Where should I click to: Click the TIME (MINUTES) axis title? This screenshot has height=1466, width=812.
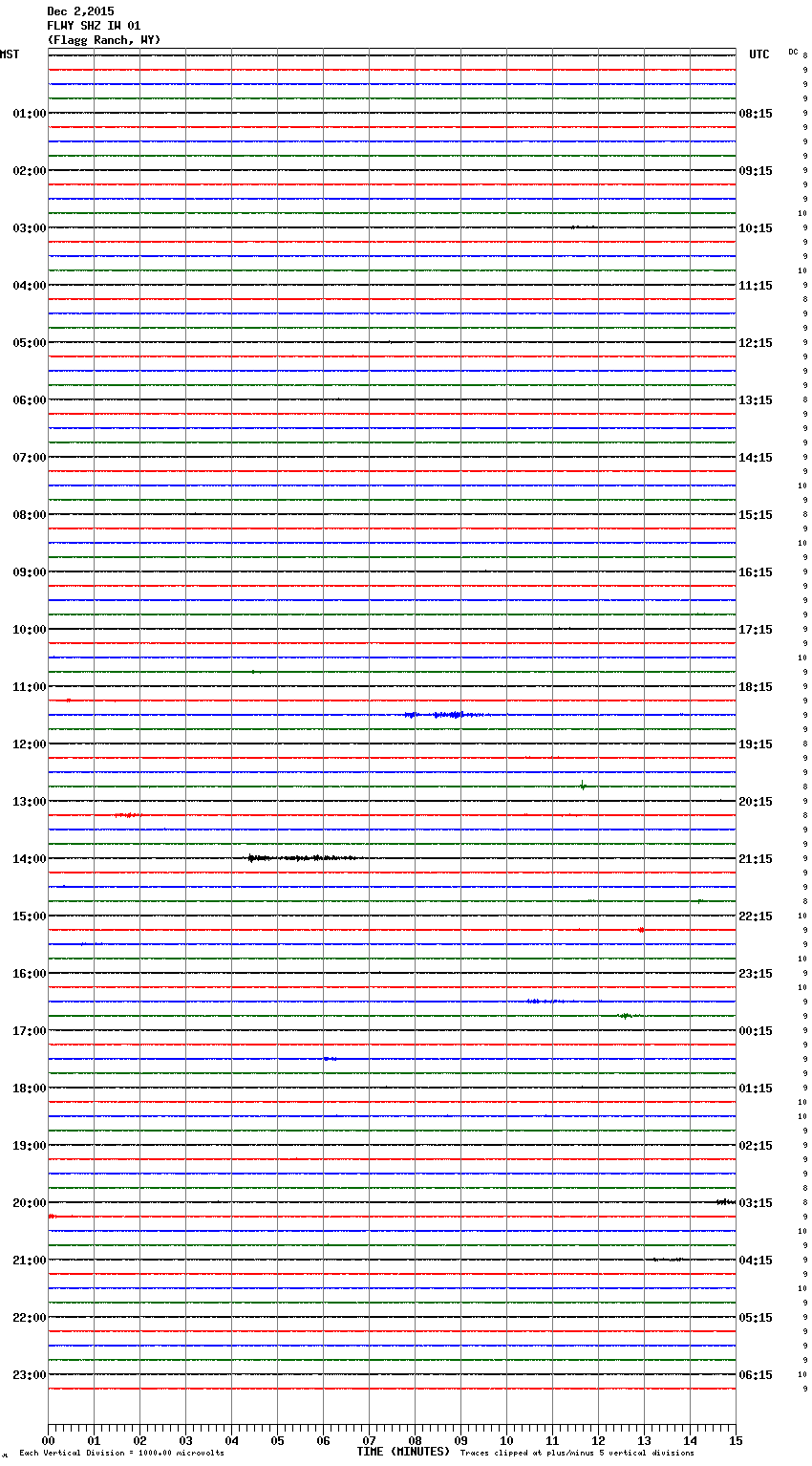point(403,1452)
